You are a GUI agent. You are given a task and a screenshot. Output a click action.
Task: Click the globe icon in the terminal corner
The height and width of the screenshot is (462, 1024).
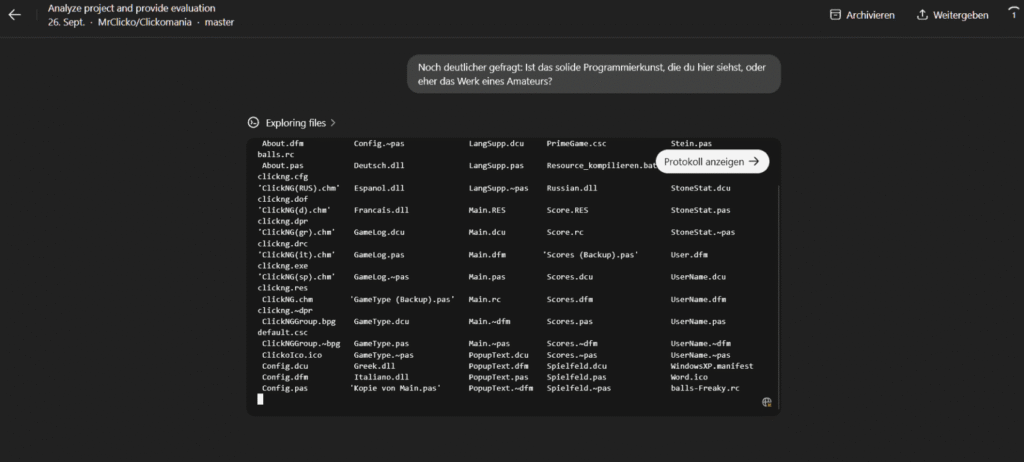point(767,403)
